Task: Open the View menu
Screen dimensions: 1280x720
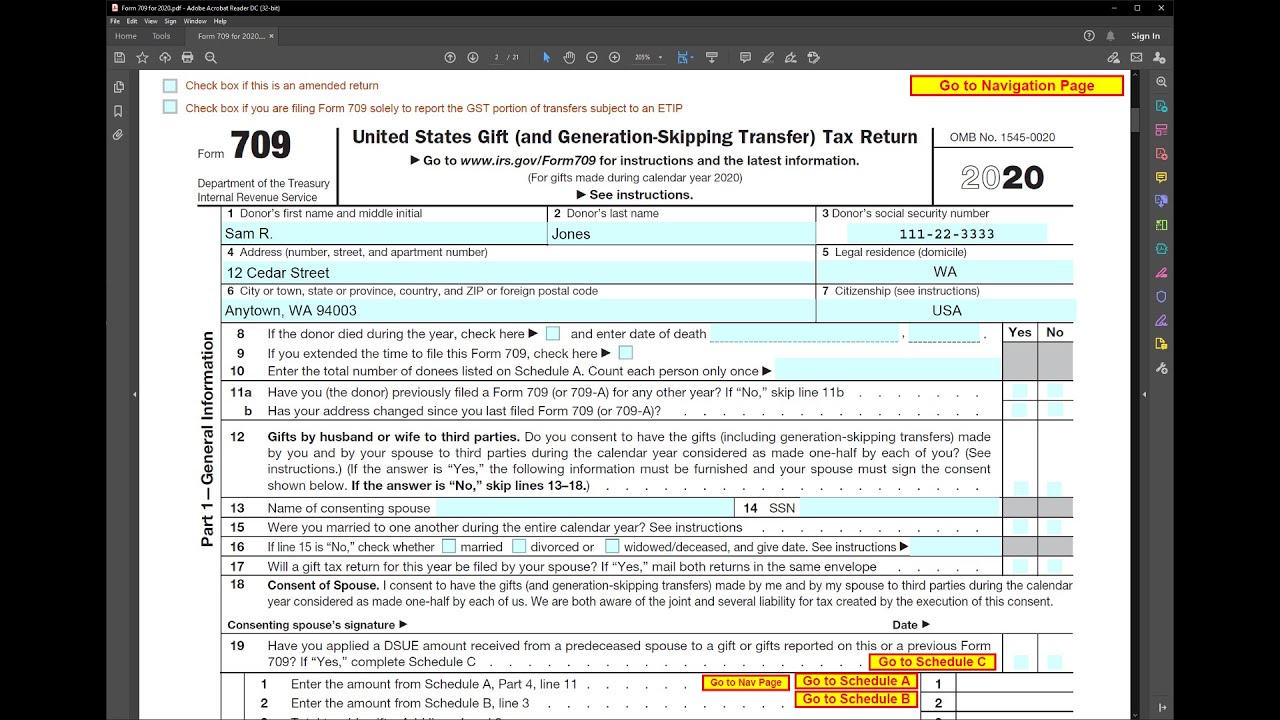Action: 151,20
